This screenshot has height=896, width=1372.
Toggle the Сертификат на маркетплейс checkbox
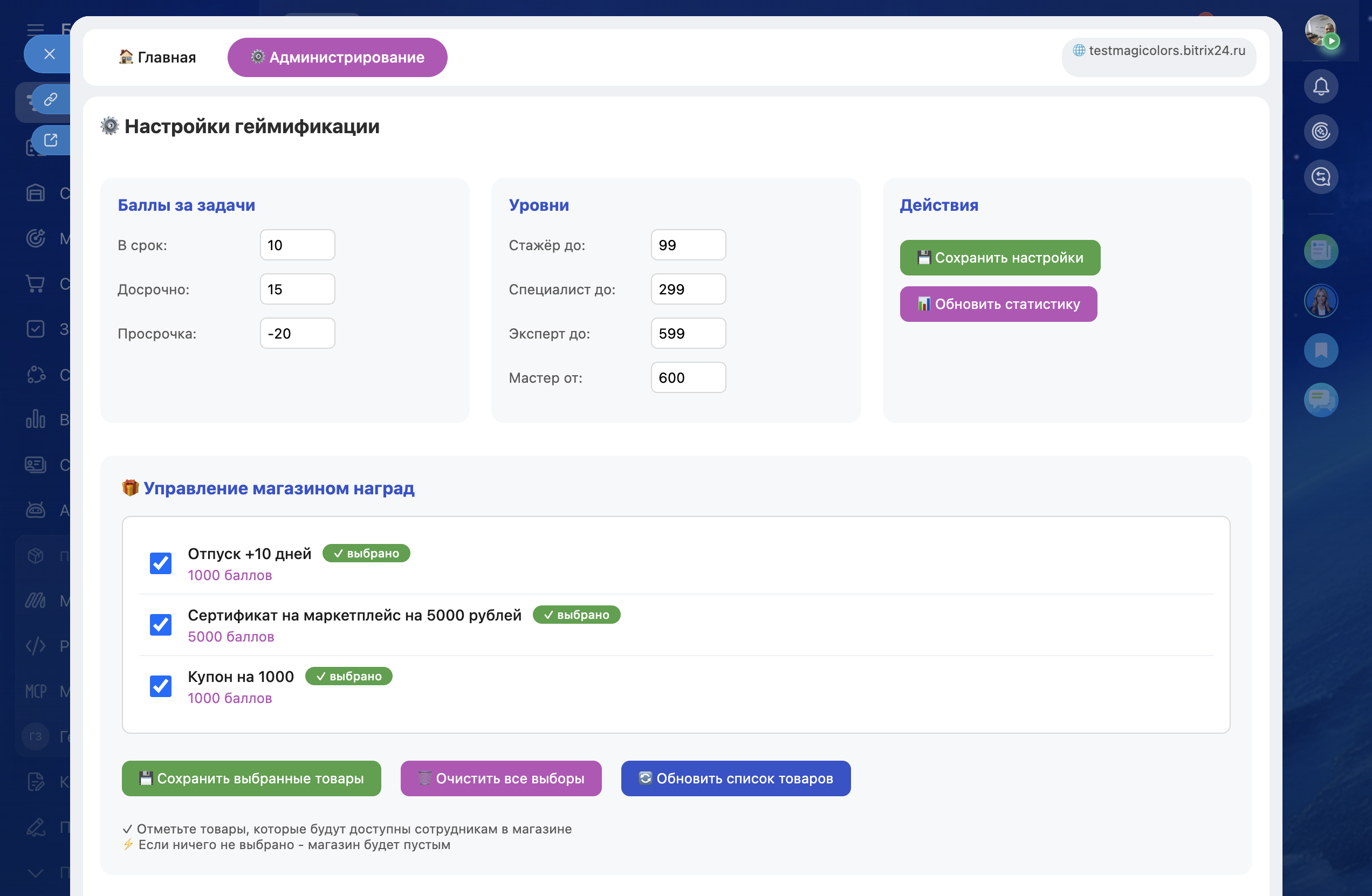(x=160, y=625)
